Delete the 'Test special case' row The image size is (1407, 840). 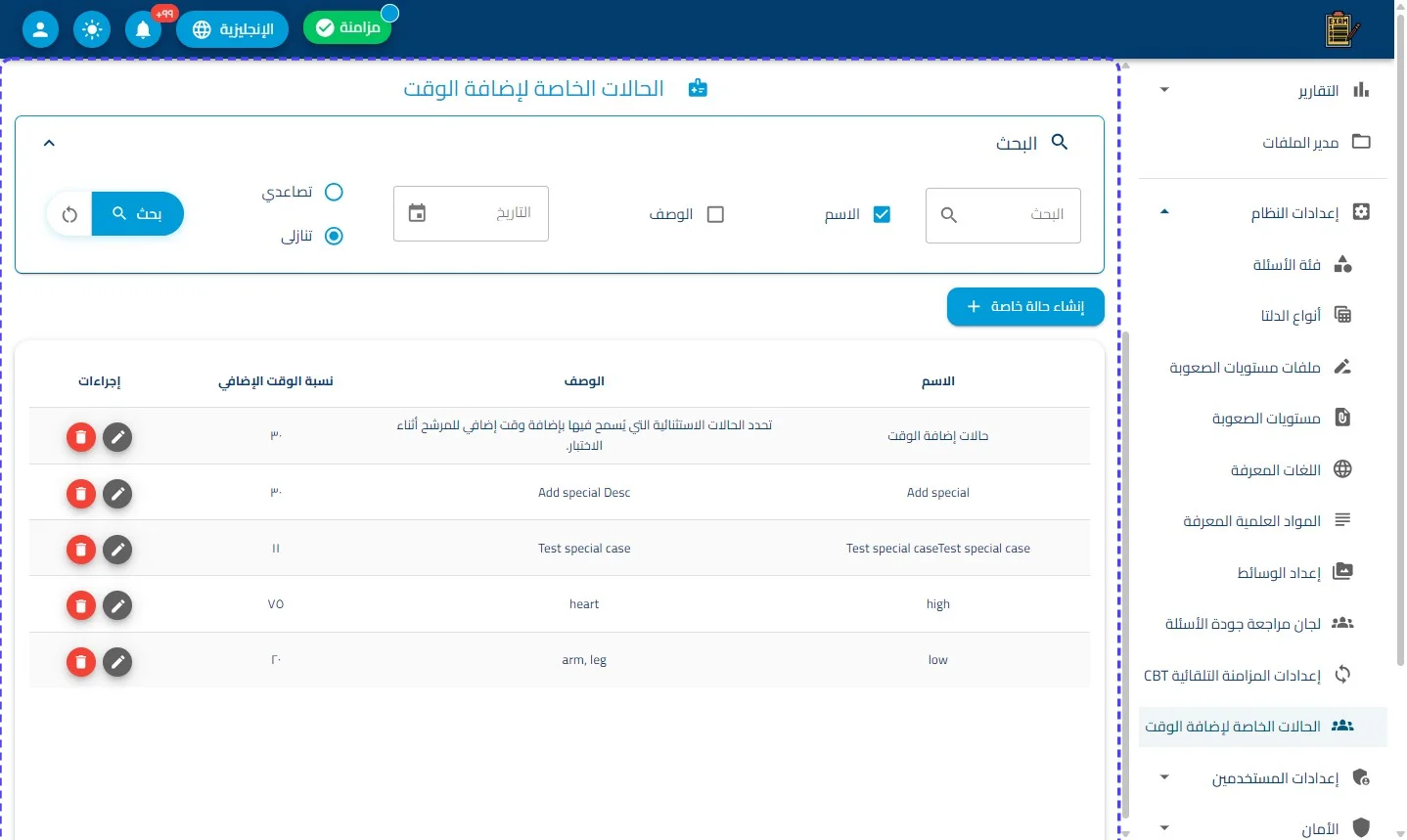coord(81,550)
